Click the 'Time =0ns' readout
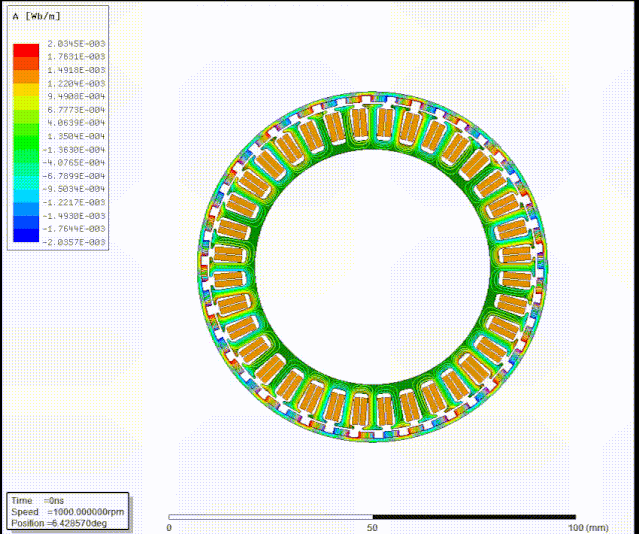The height and width of the screenshot is (534, 639). pos(38,499)
